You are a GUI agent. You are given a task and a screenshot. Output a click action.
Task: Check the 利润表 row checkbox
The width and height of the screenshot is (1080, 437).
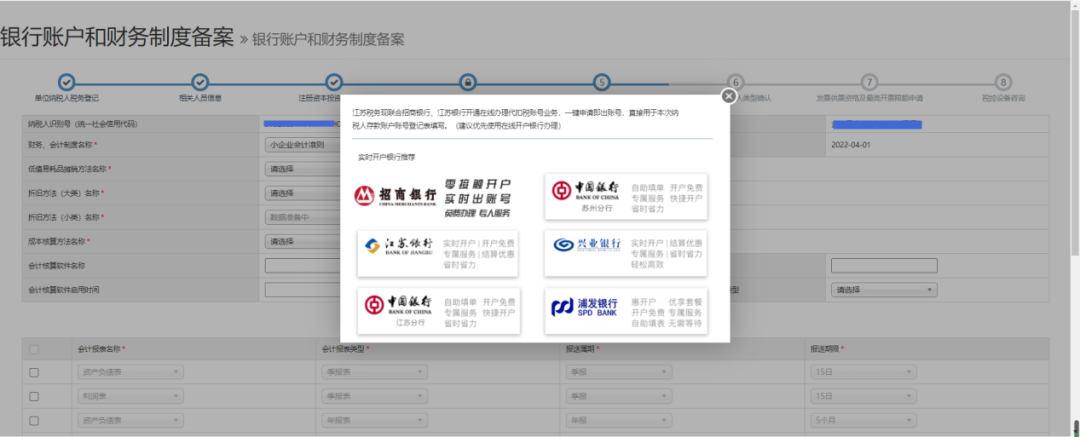34,396
